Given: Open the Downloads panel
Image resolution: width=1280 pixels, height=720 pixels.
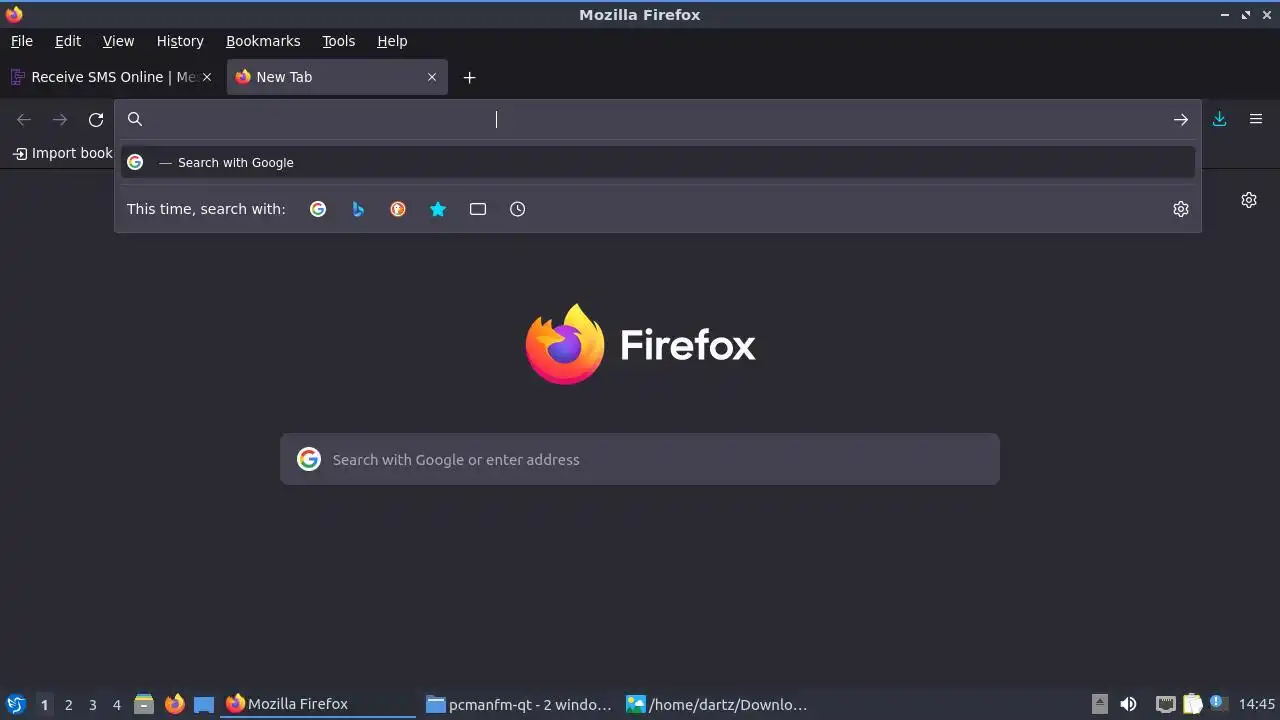Looking at the screenshot, I should (x=1220, y=119).
